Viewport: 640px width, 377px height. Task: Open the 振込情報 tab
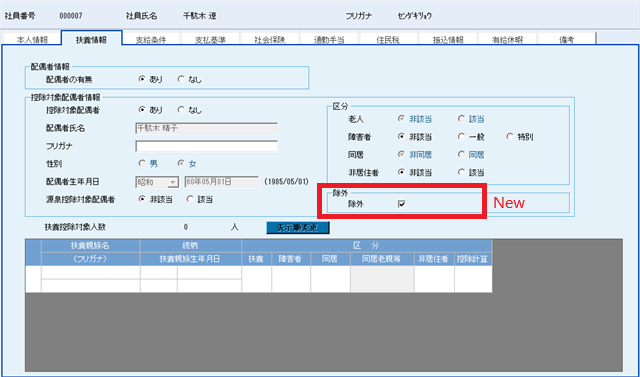[448, 40]
